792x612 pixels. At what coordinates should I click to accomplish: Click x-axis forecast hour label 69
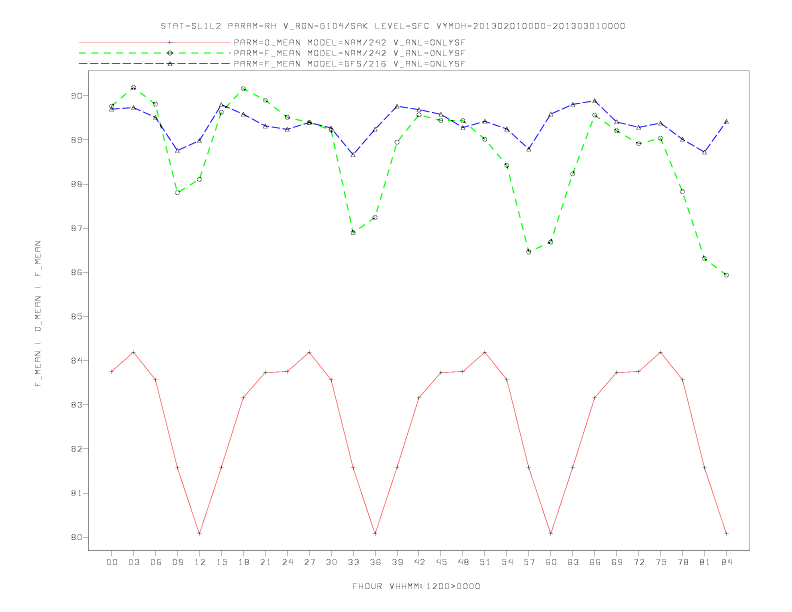click(x=617, y=562)
